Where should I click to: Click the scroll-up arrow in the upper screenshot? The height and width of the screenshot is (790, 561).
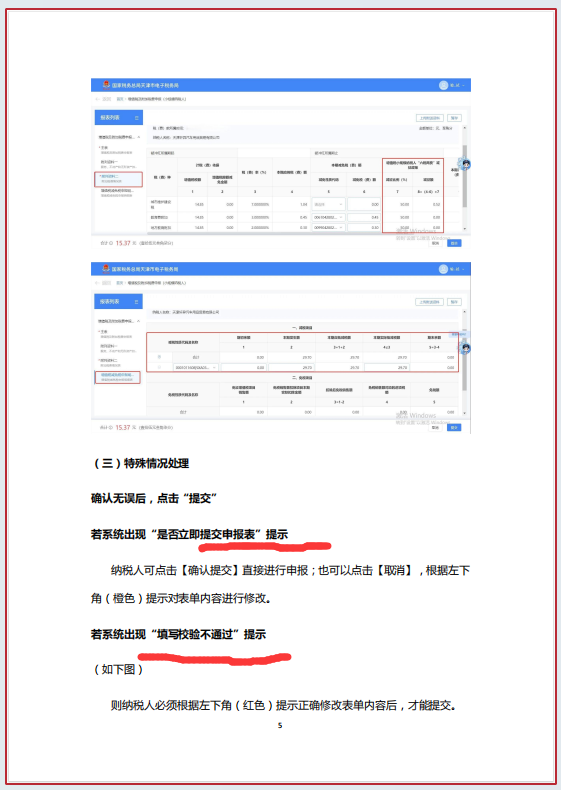pyautogui.click(x=464, y=128)
